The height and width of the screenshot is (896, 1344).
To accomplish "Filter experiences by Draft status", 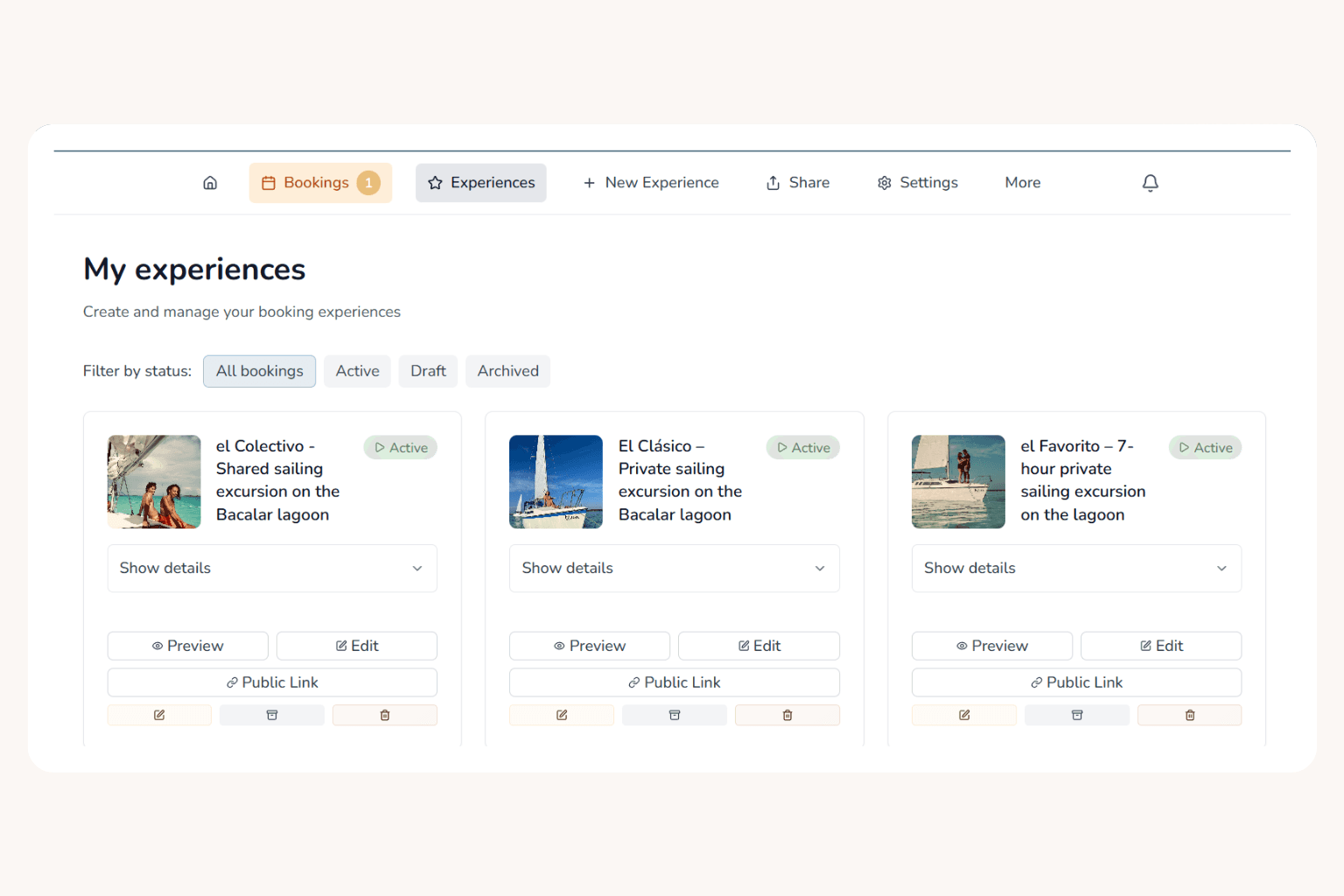I will tap(428, 371).
